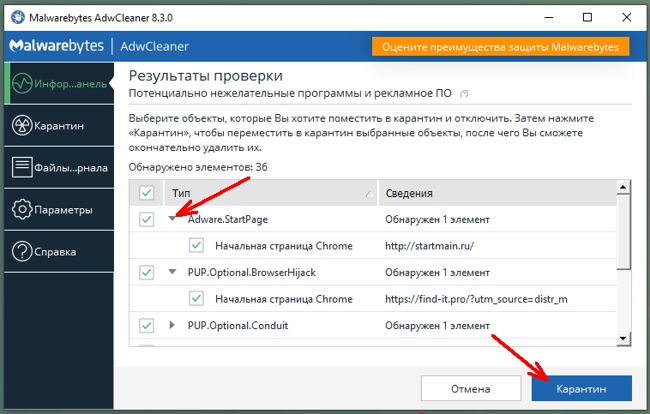Open the Параметры sidebar tab
Image resolution: width=650 pixels, height=414 pixels.
pyautogui.click(x=59, y=209)
